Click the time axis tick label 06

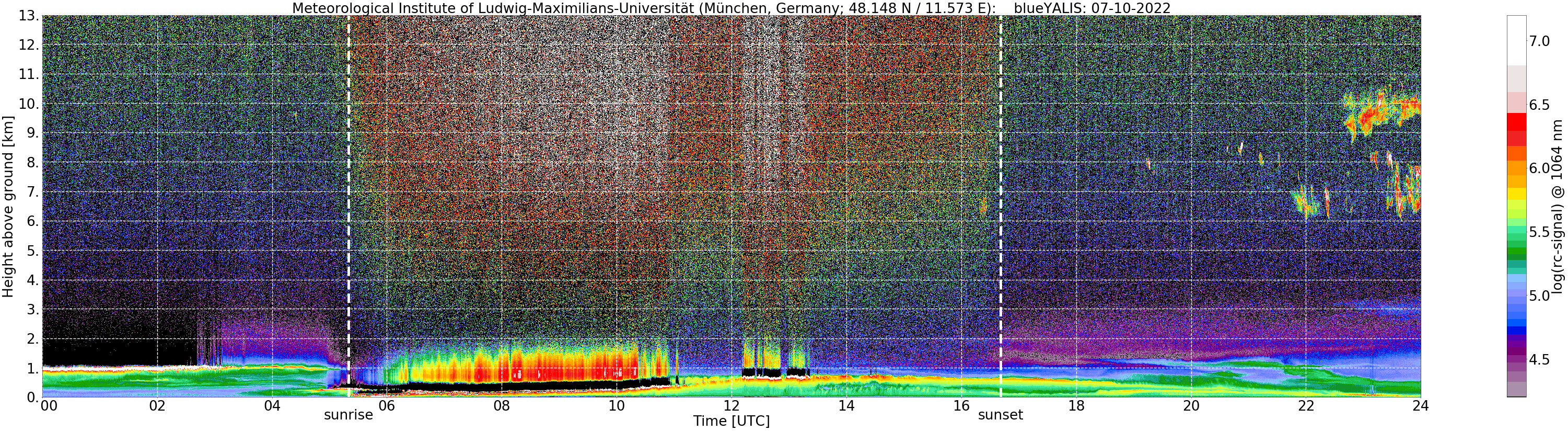click(387, 405)
